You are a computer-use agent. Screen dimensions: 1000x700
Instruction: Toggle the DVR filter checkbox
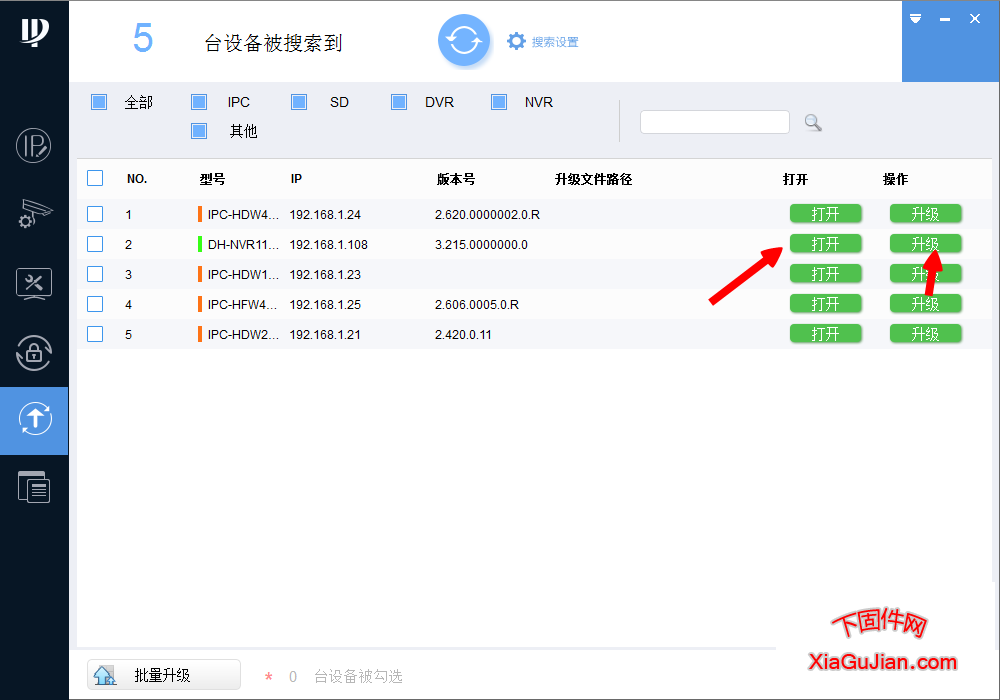pyautogui.click(x=399, y=102)
